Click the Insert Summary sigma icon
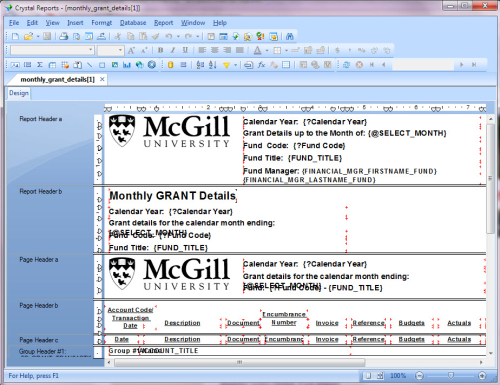The height and width of the screenshot is (385, 500). pos(40,65)
